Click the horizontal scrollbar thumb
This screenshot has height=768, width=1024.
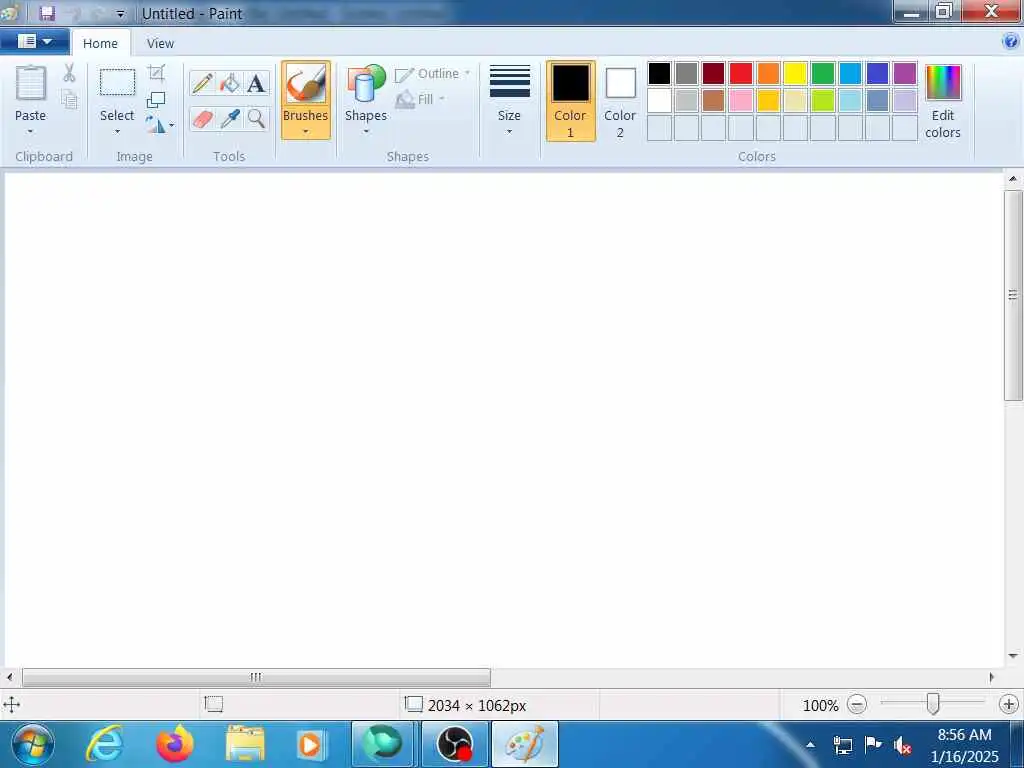[256, 677]
